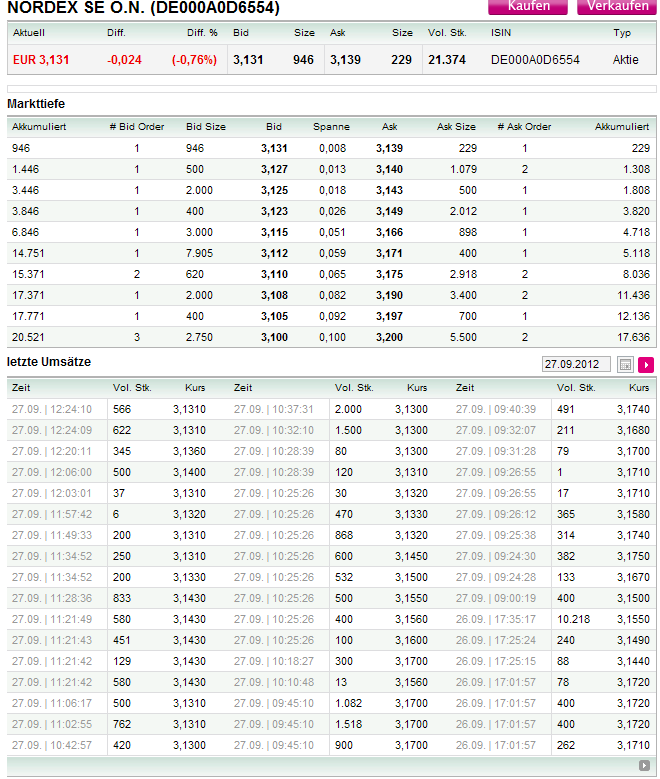The height and width of the screenshot is (779, 660).
Task: Click the spread value 0,100
Action: tap(332, 337)
